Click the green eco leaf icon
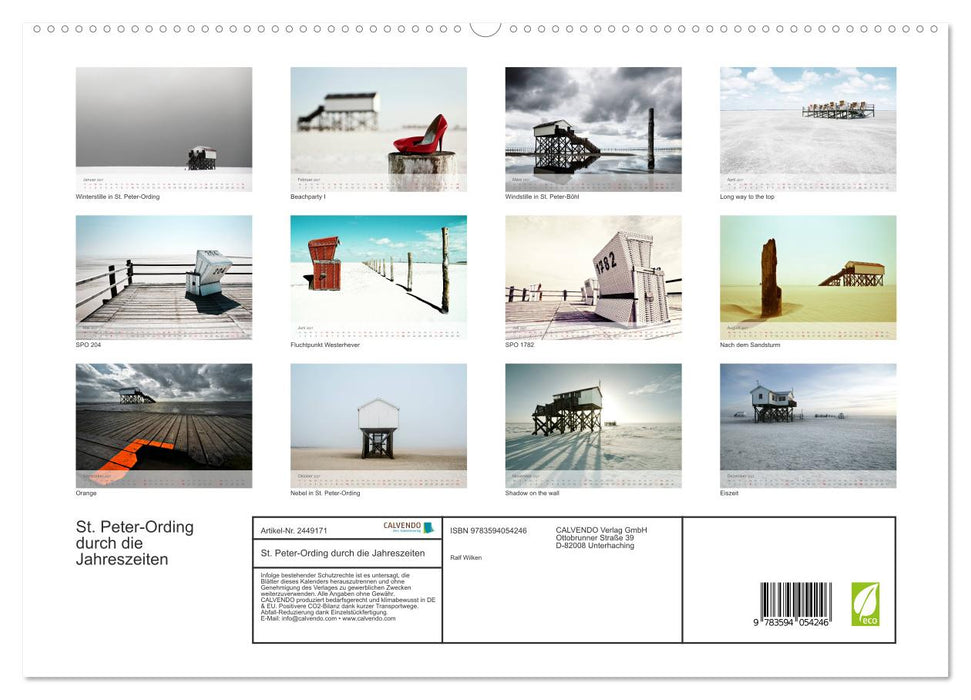This screenshot has height=700, width=971. tap(865, 604)
